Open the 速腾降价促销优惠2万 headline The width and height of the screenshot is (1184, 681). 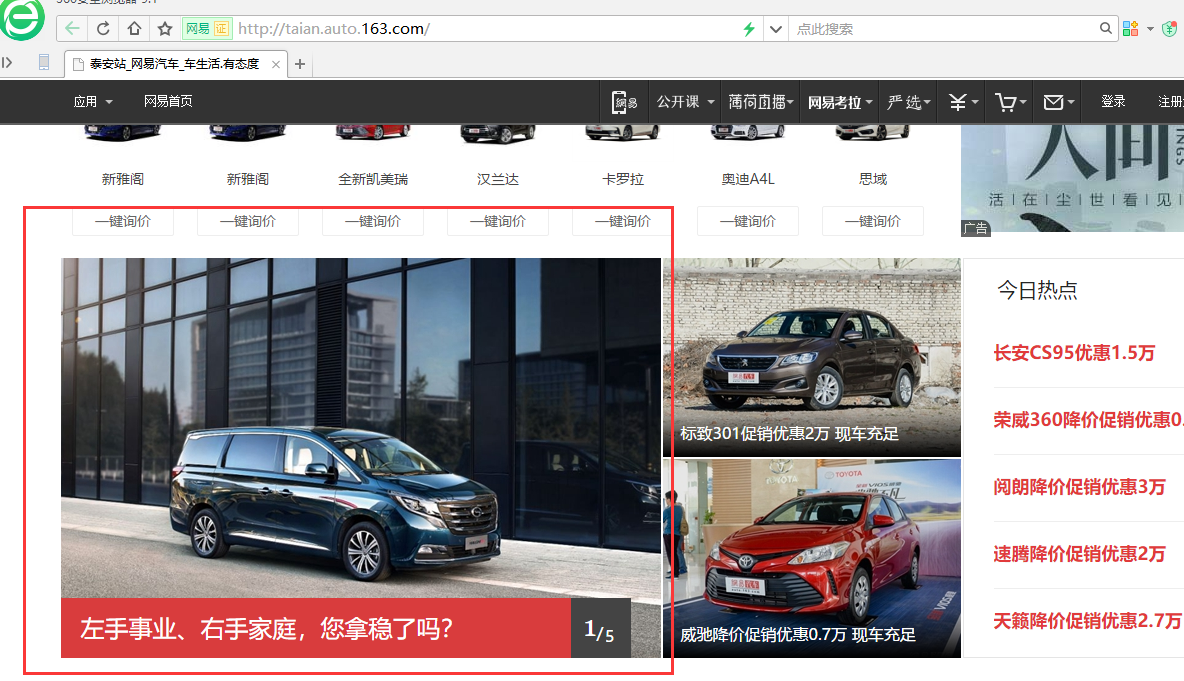point(1079,554)
